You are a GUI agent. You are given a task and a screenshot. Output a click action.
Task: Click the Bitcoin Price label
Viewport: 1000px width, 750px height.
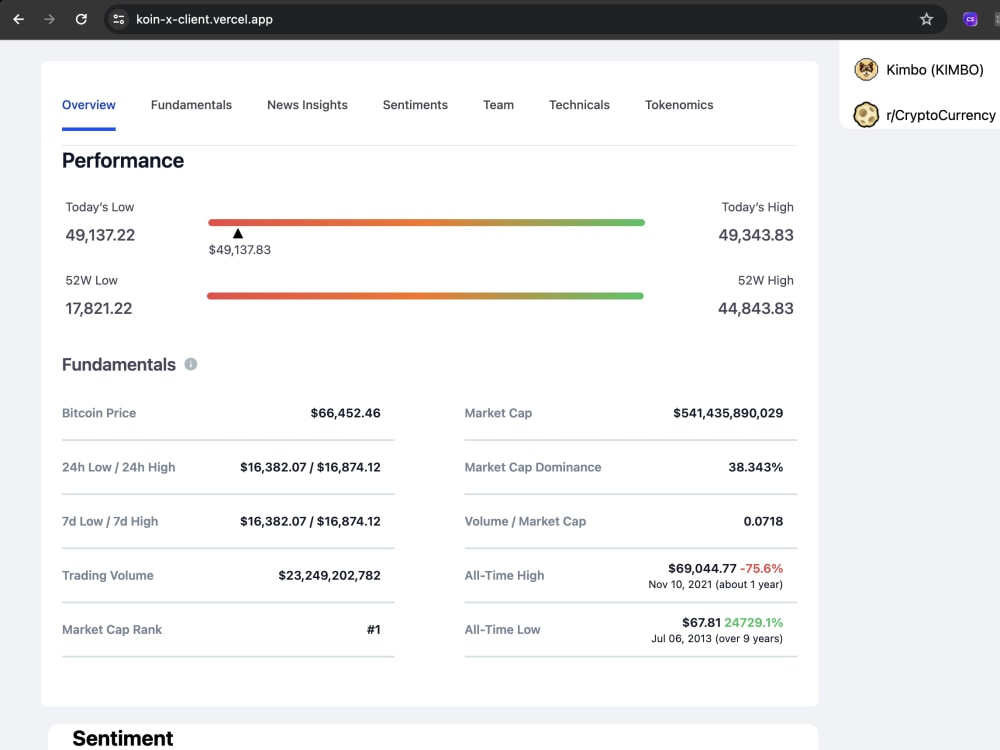click(x=99, y=413)
